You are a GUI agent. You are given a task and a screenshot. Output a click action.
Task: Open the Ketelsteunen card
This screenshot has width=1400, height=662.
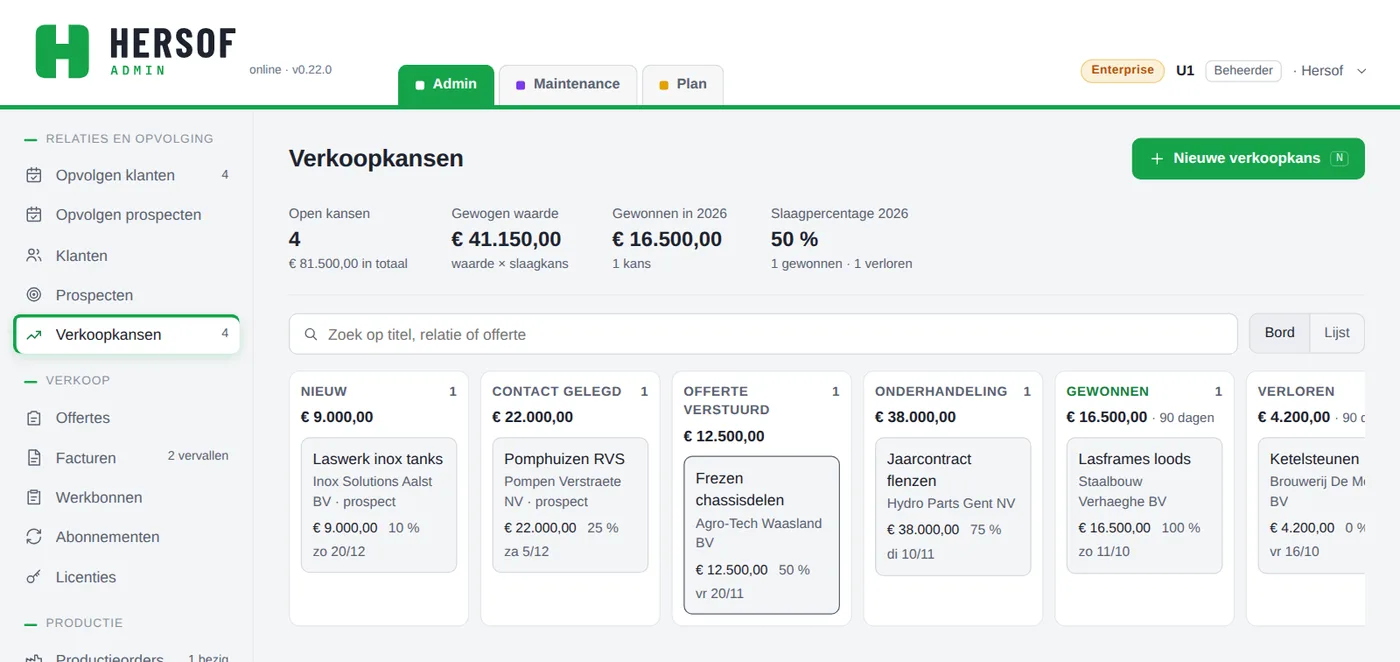click(1312, 505)
